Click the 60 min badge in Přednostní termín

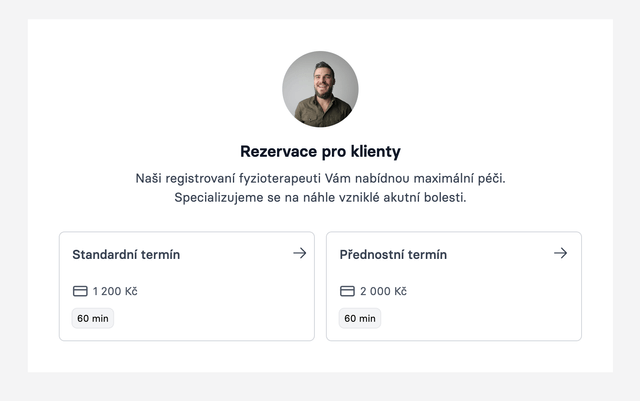click(x=360, y=318)
